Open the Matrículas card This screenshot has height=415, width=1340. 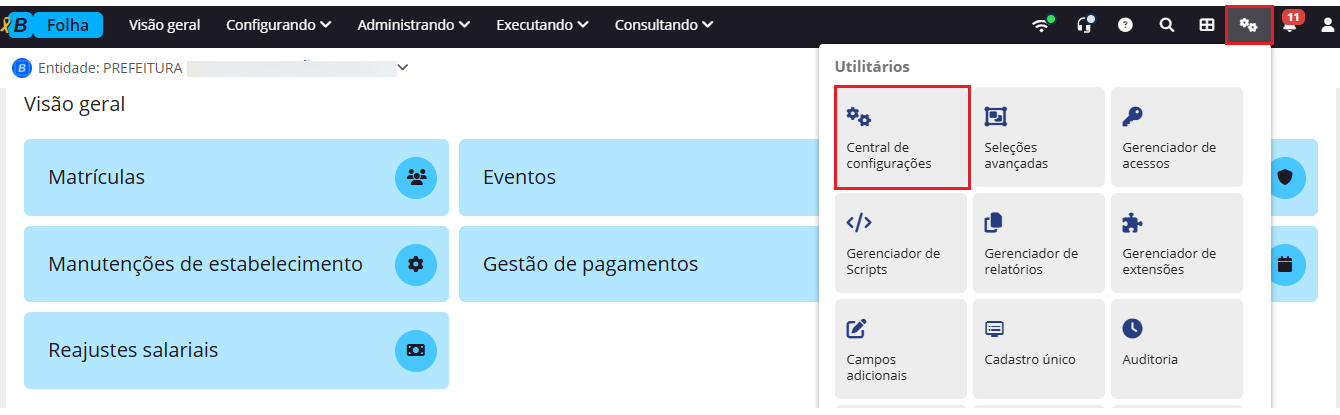(236, 178)
